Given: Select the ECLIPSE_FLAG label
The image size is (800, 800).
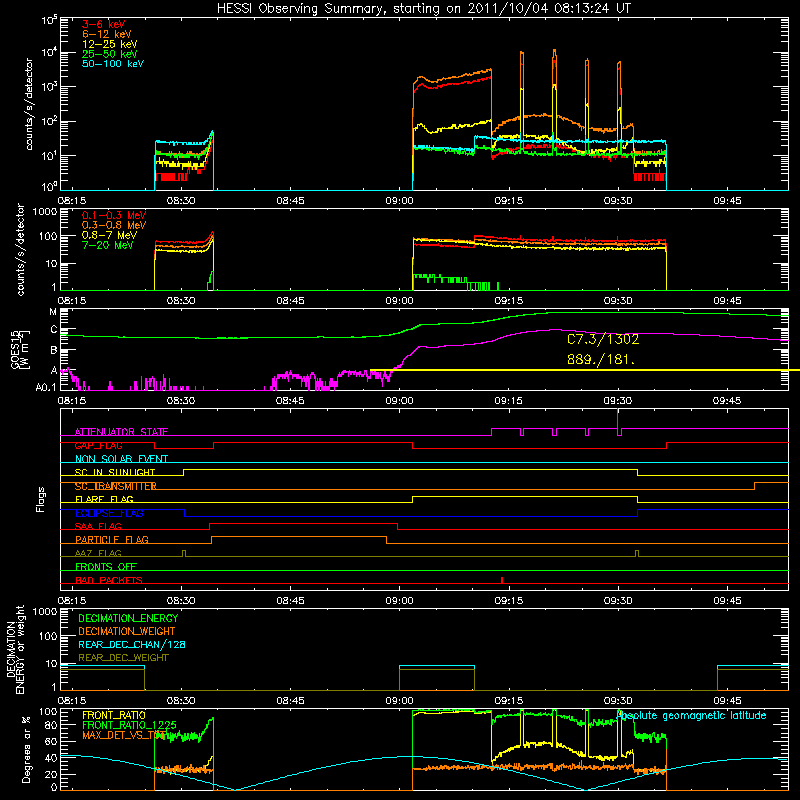Looking at the screenshot, I should tap(109, 513).
